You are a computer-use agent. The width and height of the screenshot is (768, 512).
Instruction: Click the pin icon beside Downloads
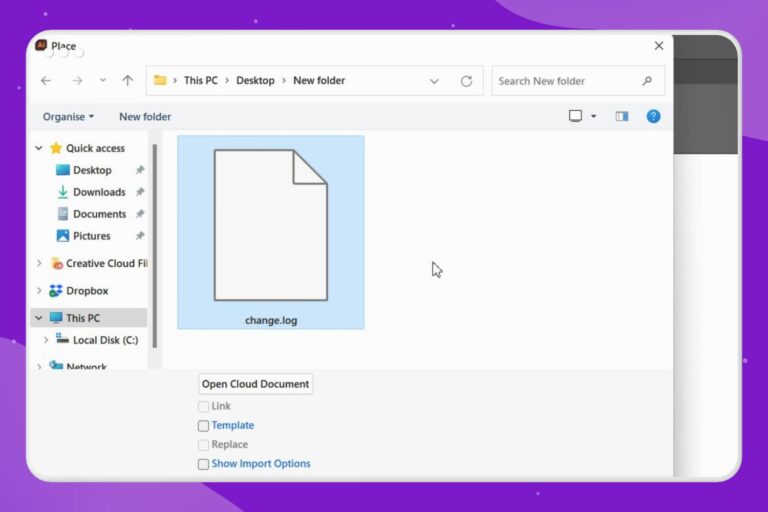pyautogui.click(x=140, y=192)
